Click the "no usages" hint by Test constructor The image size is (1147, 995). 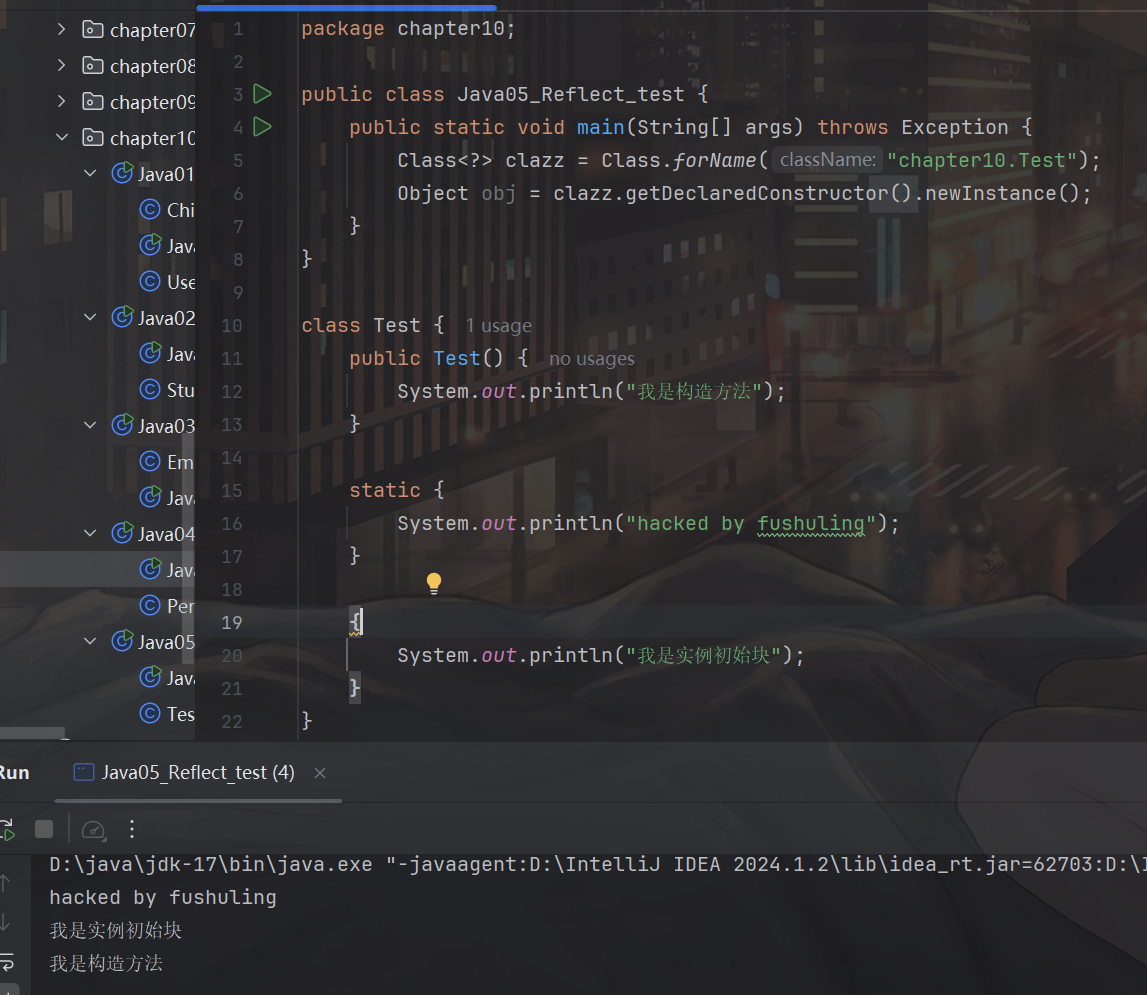coord(591,359)
